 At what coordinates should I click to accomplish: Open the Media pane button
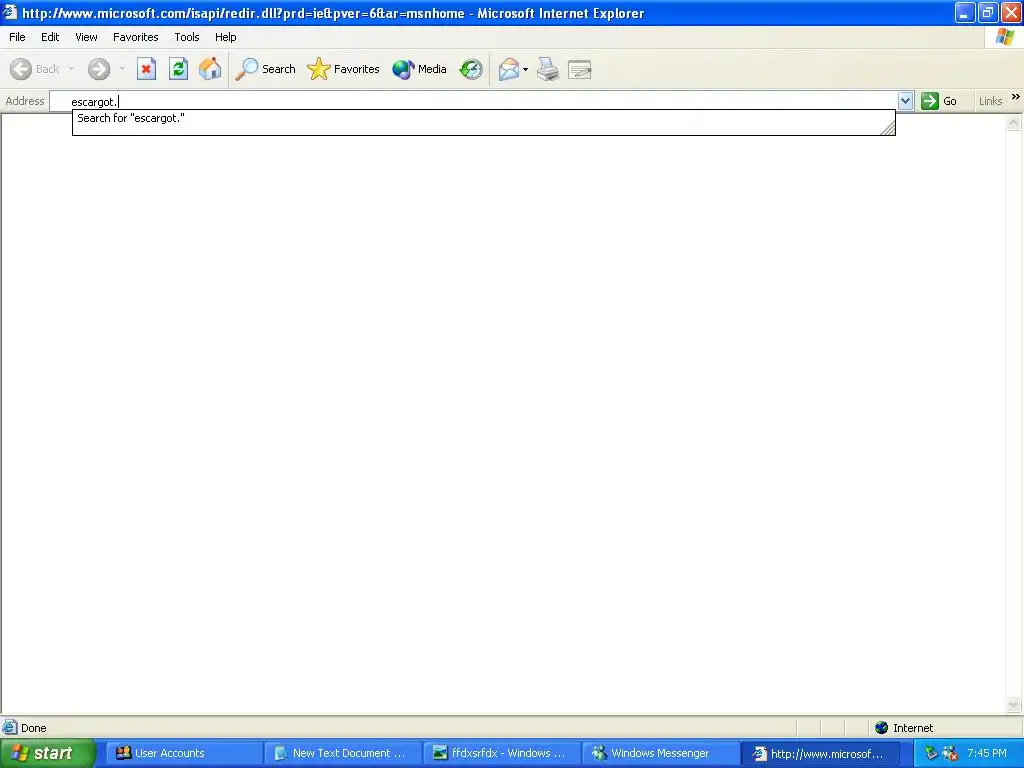click(419, 69)
